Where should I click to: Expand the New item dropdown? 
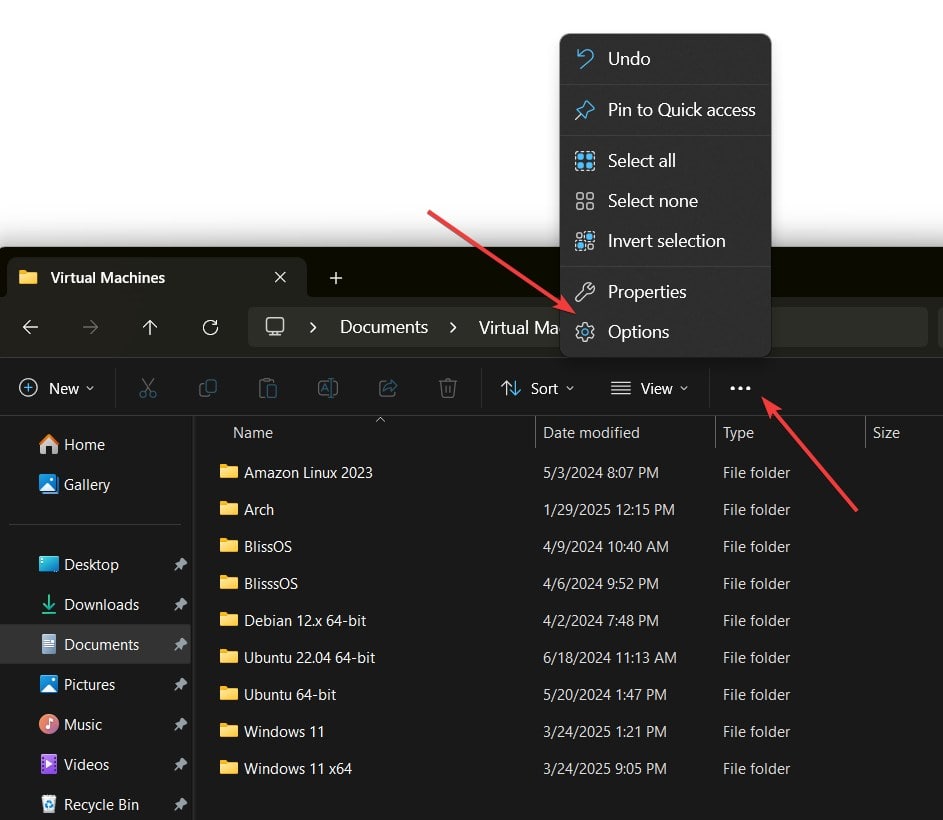coord(57,388)
